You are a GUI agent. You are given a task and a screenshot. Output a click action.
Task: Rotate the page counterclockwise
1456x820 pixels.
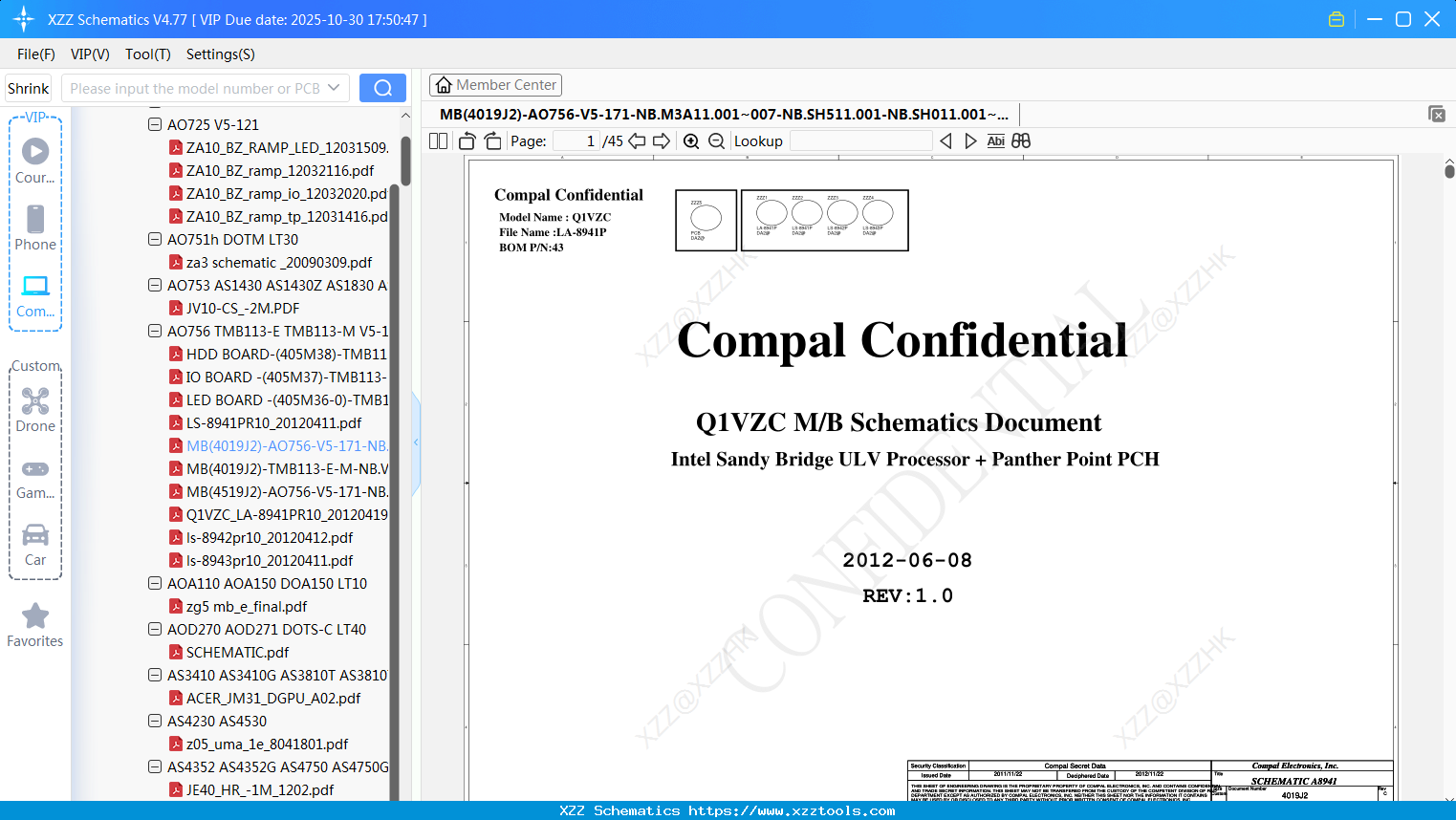point(467,141)
